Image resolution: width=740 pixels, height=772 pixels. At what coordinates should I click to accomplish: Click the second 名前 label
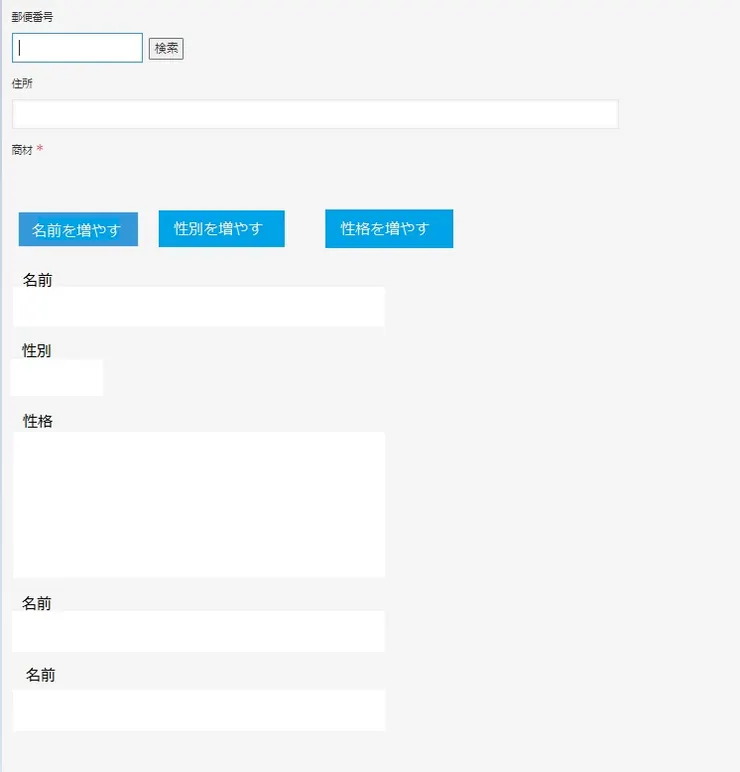pyautogui.click(x=37, y=603)
